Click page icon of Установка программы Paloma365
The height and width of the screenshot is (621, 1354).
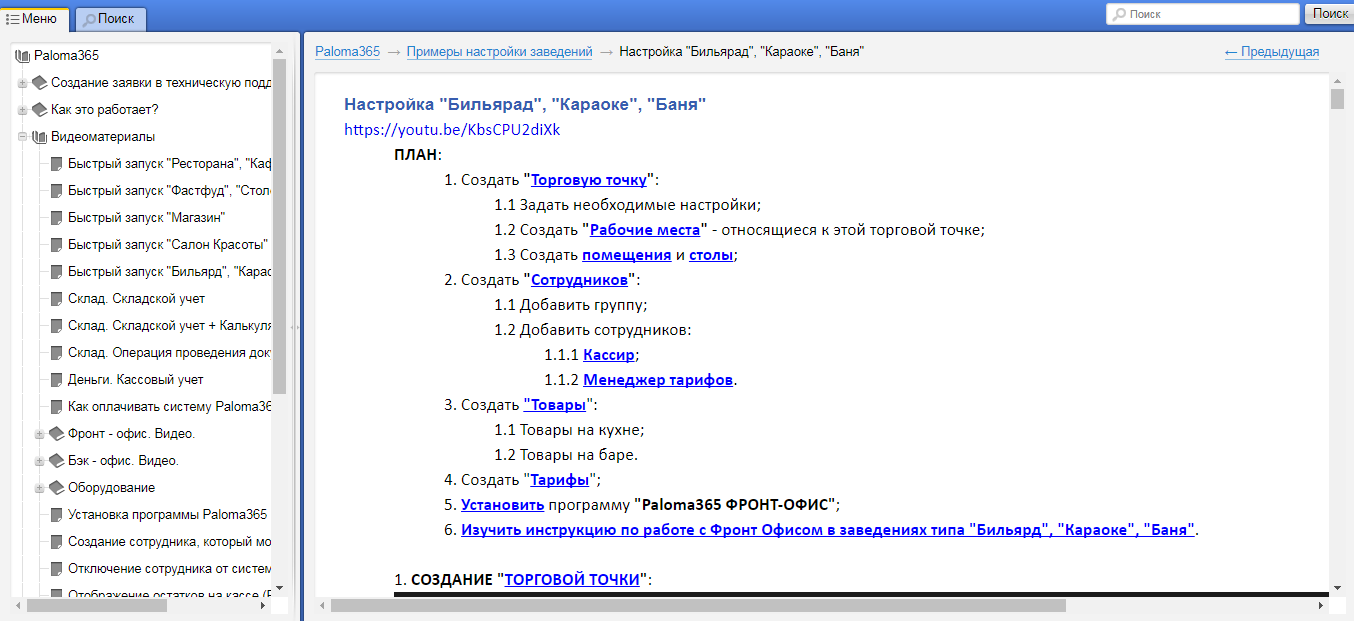[x=57, y=515]
